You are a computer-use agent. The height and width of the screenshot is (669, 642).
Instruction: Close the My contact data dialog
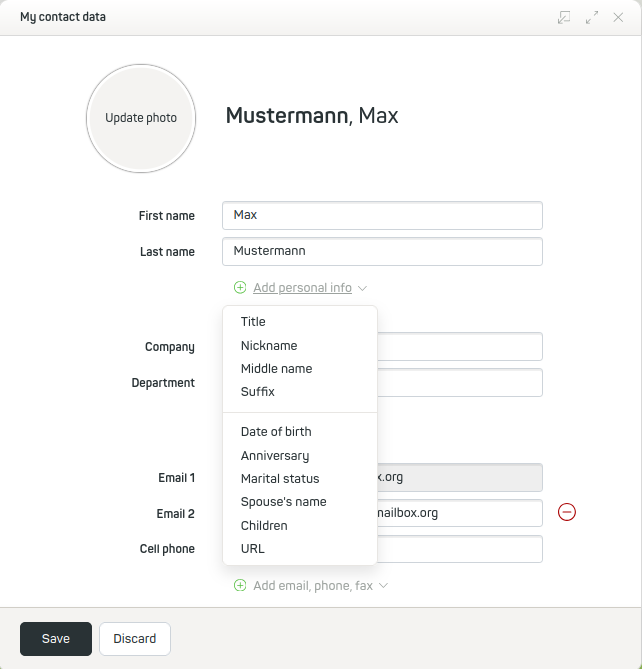[618, 17]
